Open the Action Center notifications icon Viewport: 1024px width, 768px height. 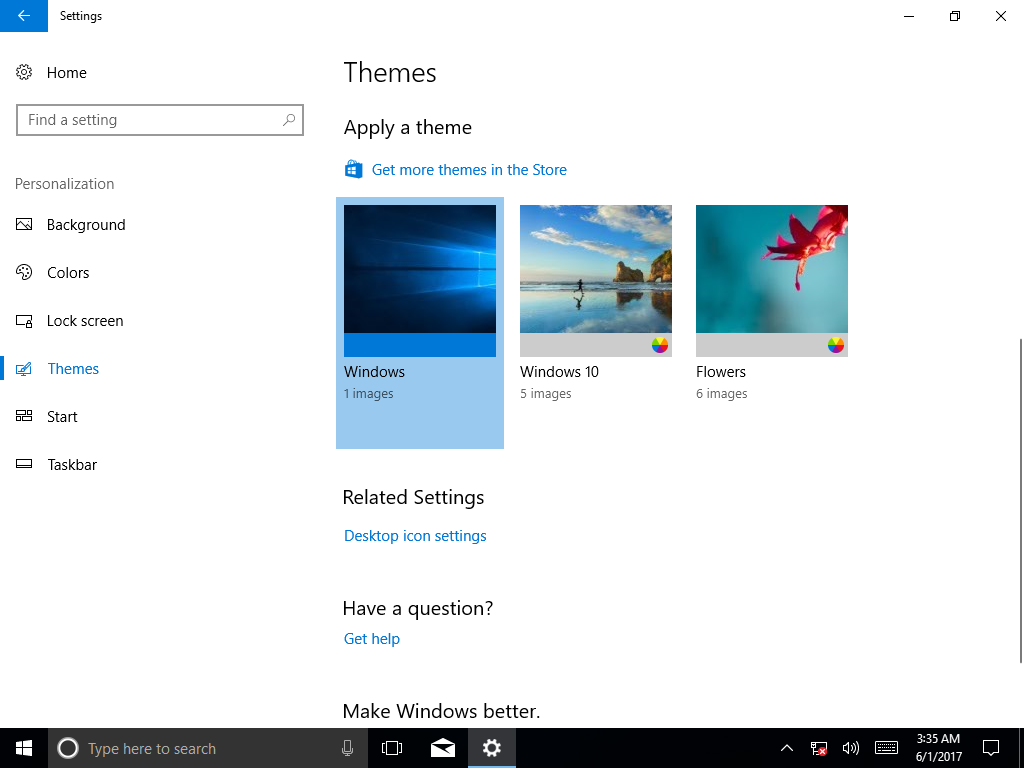(x=991, y=748)
